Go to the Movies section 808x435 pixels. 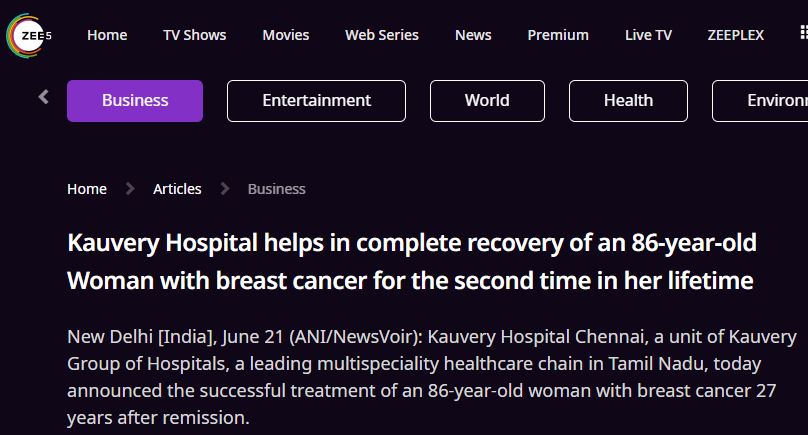pyautogui.click(x=285, y=35)
